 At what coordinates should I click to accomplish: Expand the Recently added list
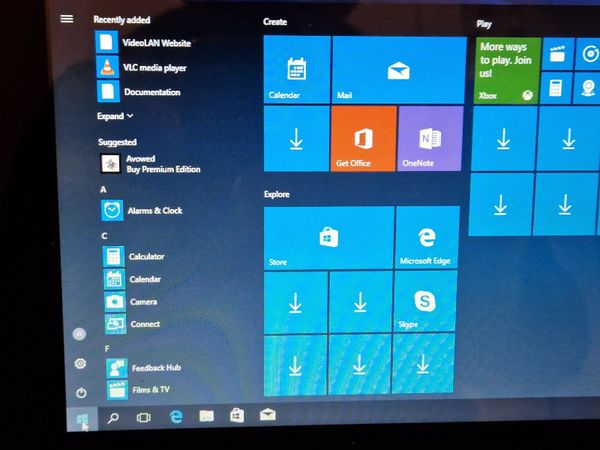(115, 116)
